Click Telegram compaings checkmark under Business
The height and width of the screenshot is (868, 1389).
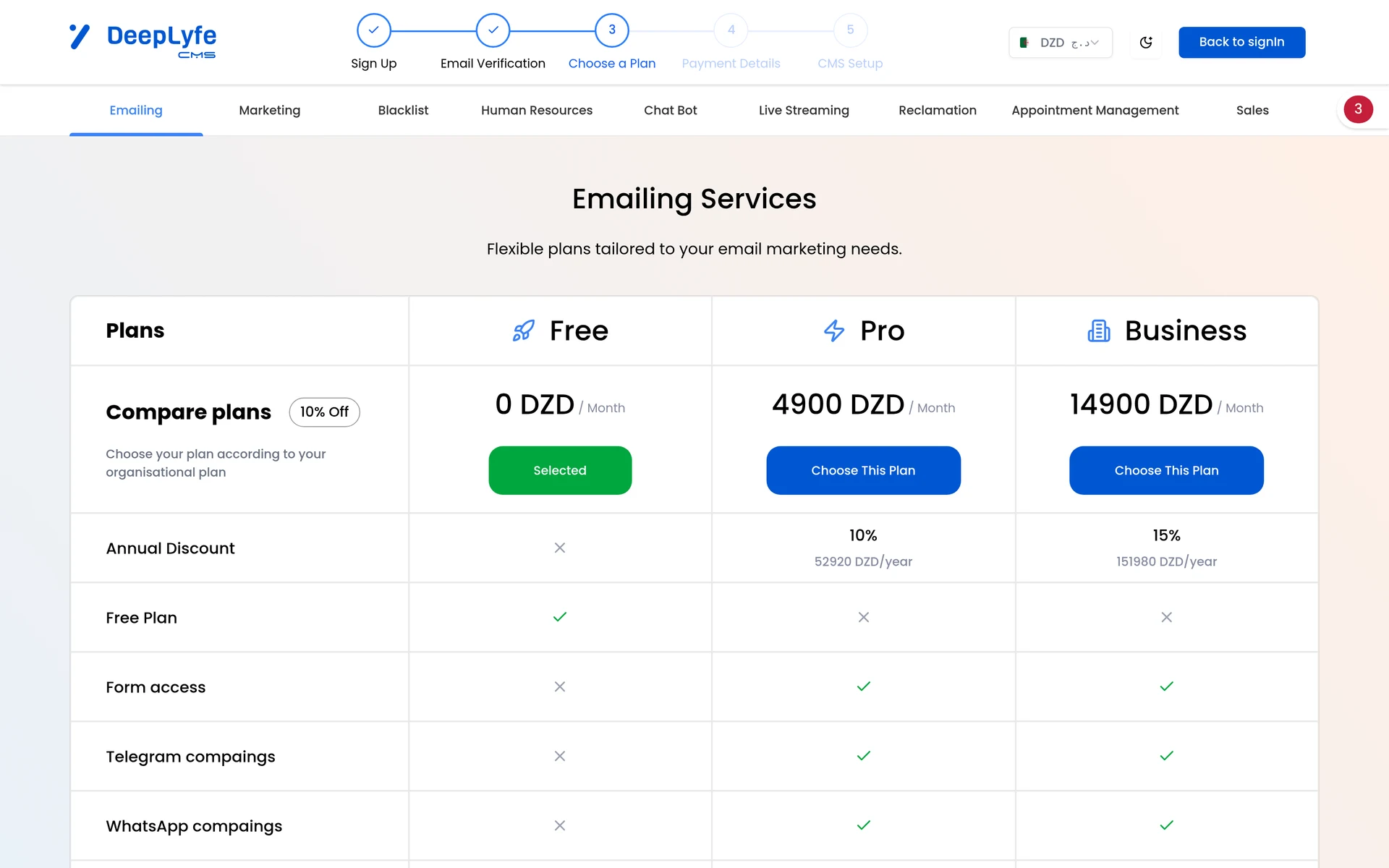coord(1167,756)
